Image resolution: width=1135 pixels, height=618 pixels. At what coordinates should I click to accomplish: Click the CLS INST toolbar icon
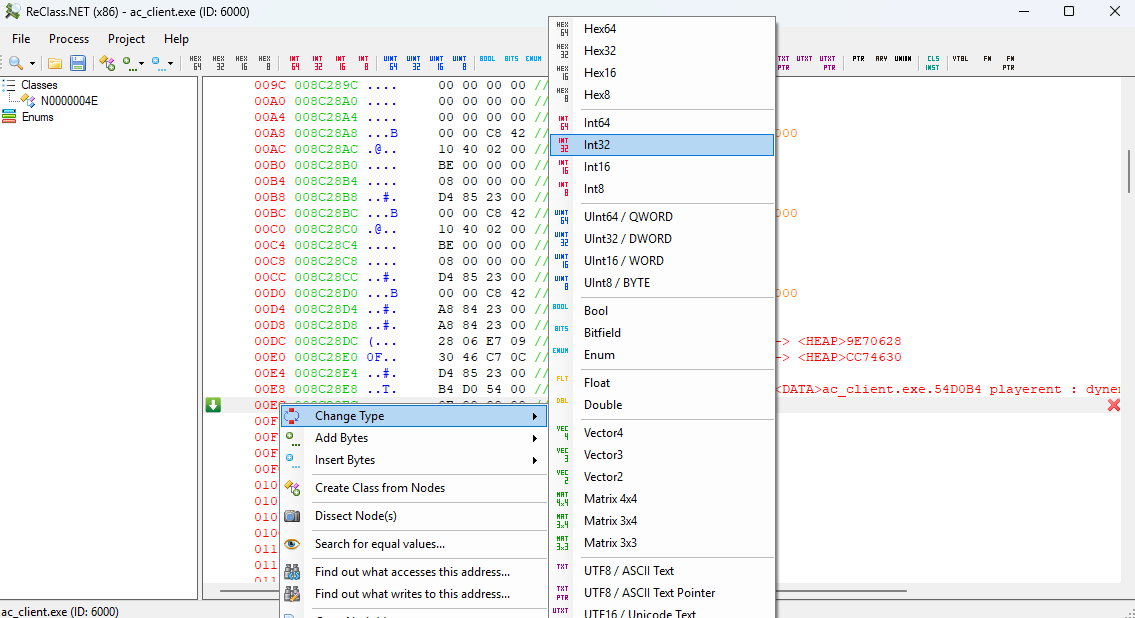[933, 63]
